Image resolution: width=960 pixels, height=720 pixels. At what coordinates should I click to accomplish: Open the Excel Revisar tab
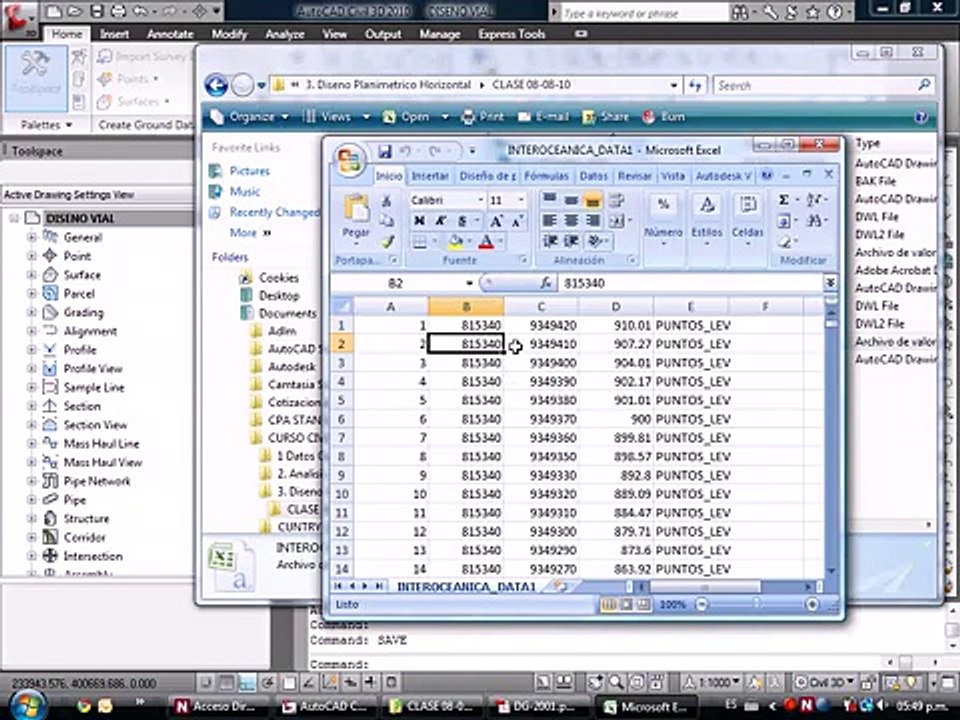pyautogui.click(x=634, y=176)
